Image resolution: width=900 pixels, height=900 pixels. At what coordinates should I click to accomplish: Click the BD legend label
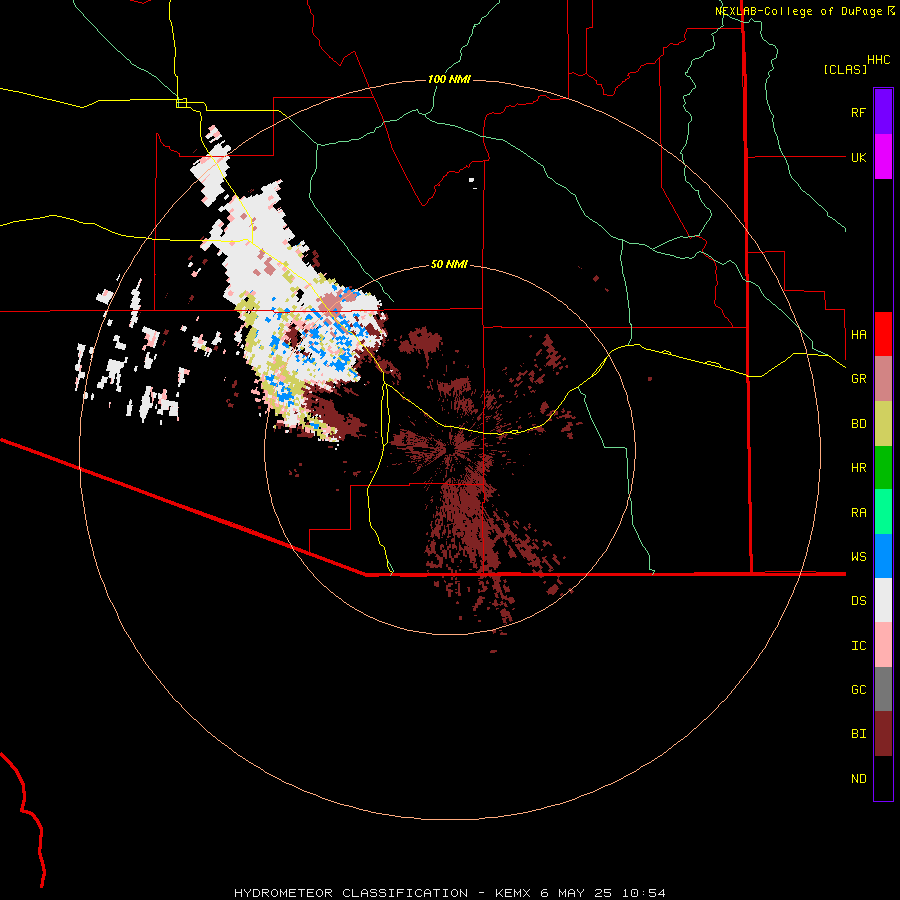point(858,424)
